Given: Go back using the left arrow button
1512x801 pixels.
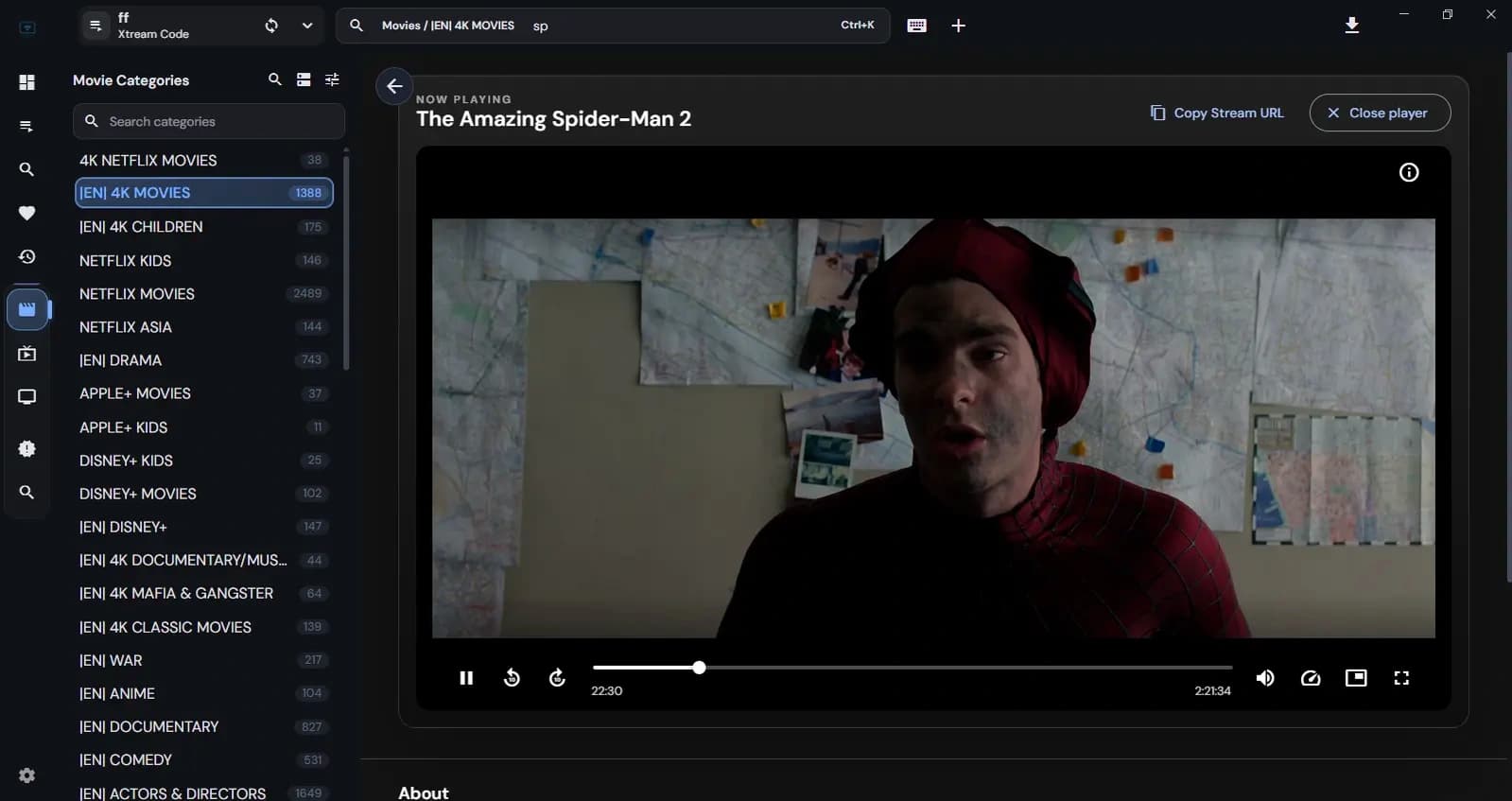Looking at the screenshot, I should (x=394, y=86).
